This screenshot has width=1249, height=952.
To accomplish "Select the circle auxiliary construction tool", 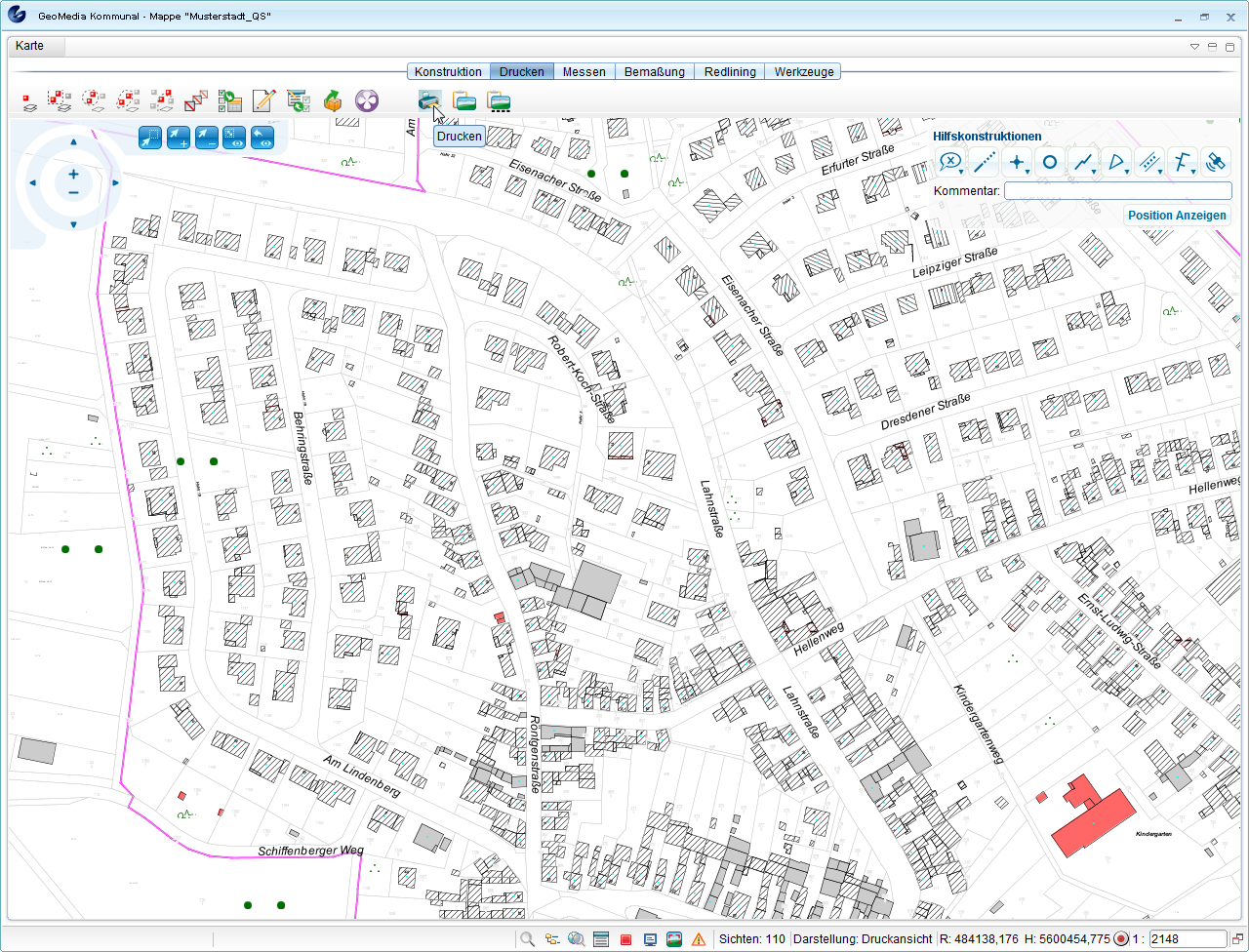I will coord(1050,163).
